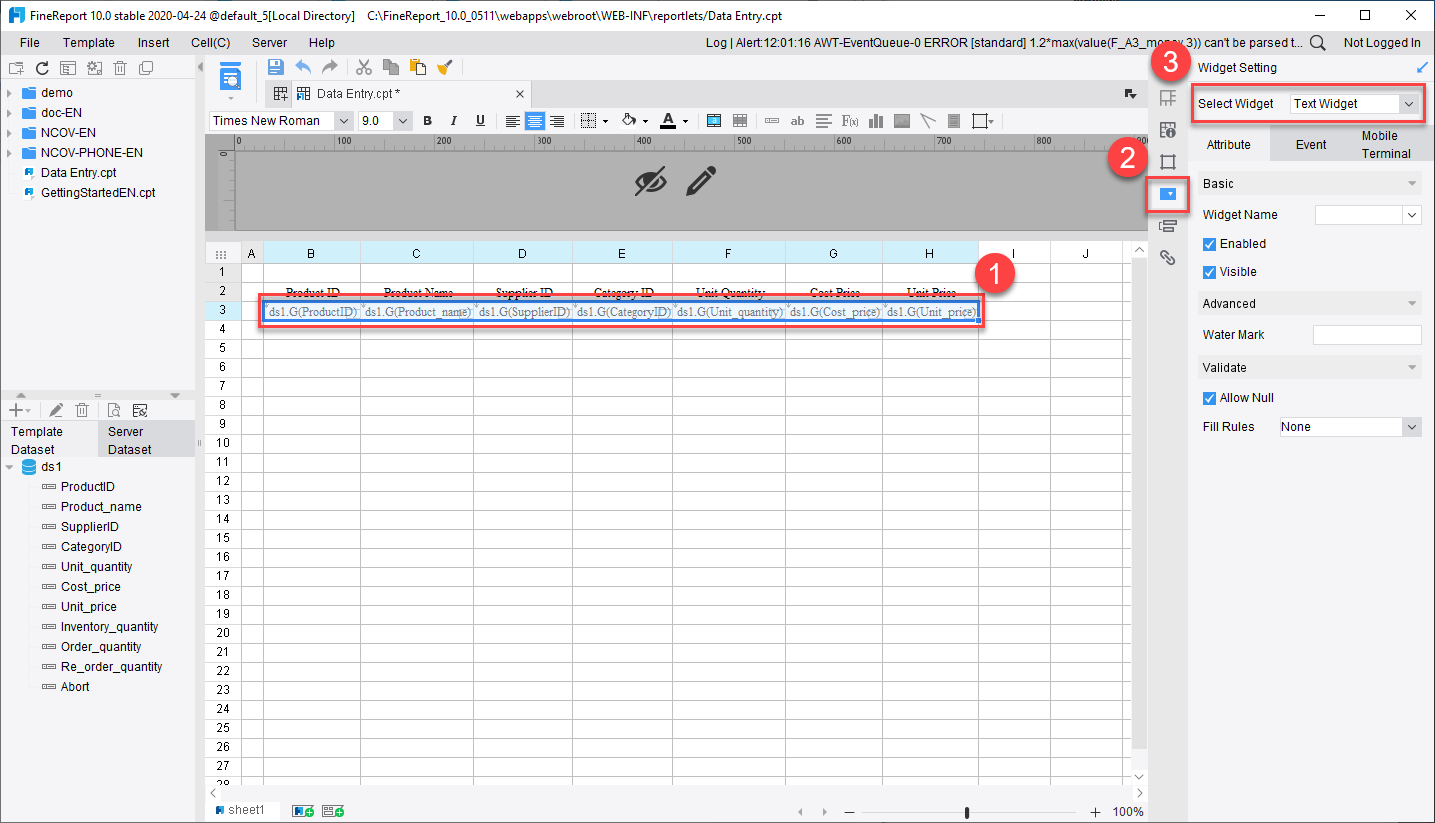Insert a chart using the bar chart icon
Image resolution: width=1435 pixels, height=823 pixels.
(x=875, y=120)
